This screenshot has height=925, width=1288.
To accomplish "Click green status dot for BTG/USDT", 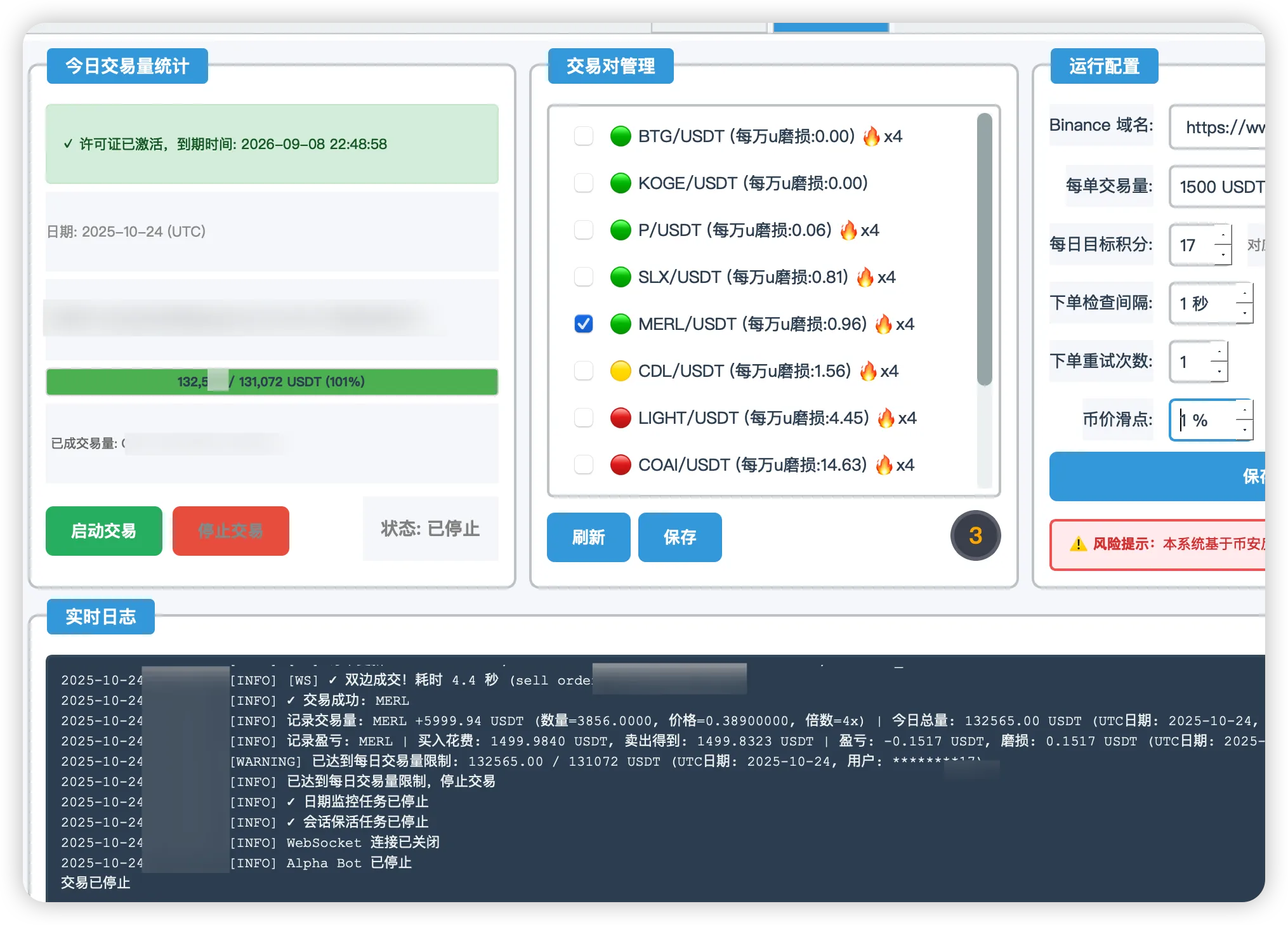I will 620,136.
